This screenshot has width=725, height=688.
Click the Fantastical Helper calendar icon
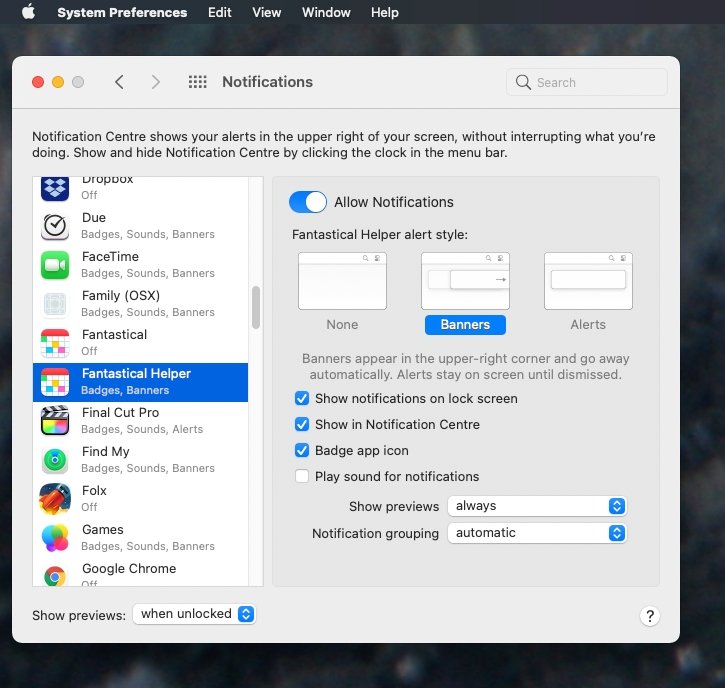[55, 382]
